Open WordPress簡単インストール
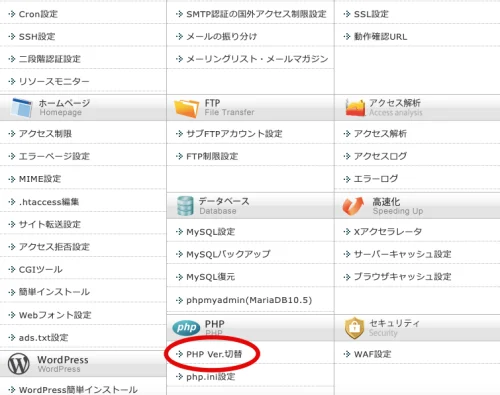Screen dimensions: 500x395 (x=78, y=390)
